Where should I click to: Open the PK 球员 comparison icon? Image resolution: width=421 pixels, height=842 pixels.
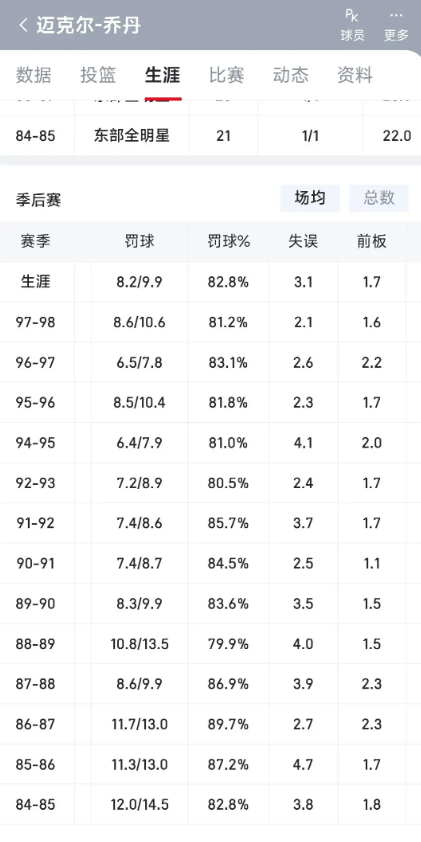(x=352, y=25)
